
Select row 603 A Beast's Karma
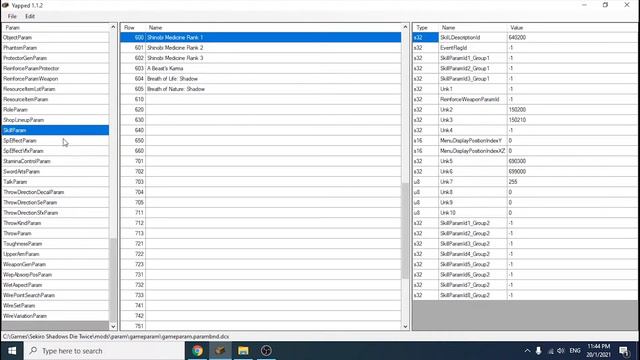[x=261, y=68]
